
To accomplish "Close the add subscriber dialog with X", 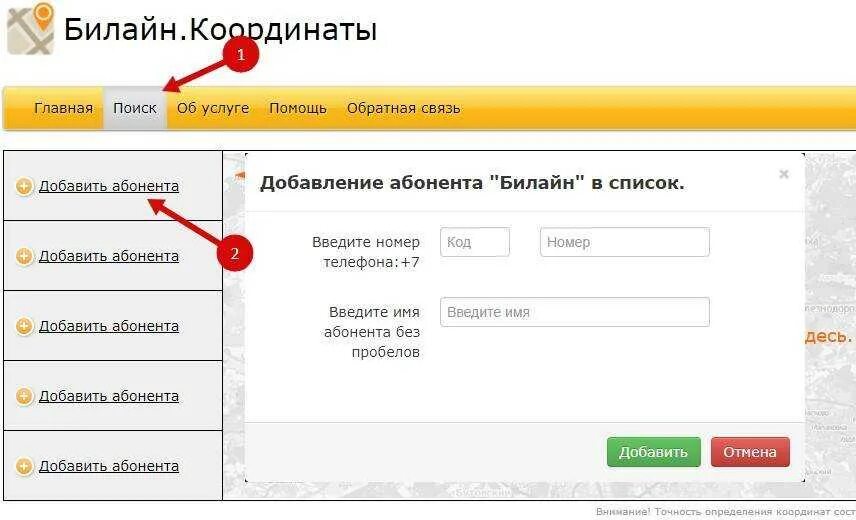I will pos(784,174).
